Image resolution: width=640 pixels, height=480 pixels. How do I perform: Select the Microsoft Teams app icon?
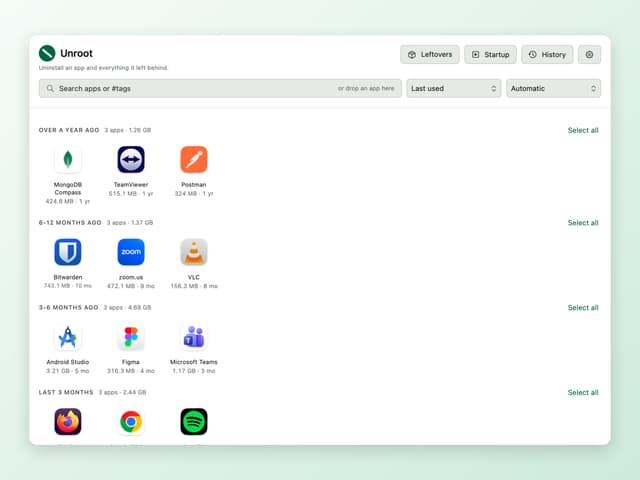point(194,337)
